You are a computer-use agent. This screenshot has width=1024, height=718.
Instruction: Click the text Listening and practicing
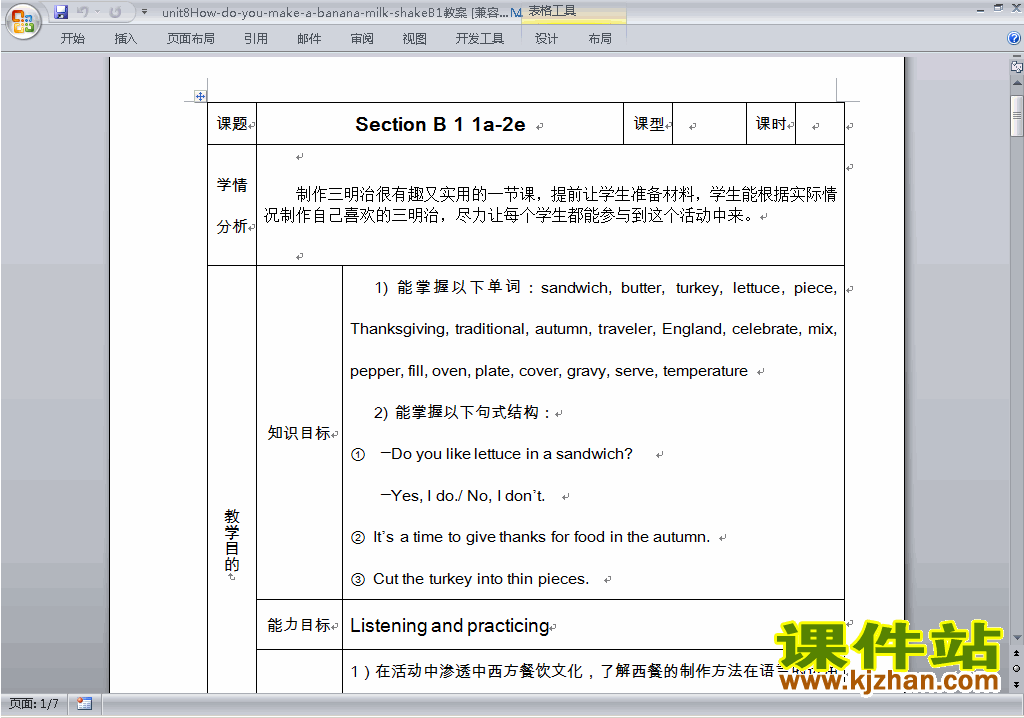point(449,625)
